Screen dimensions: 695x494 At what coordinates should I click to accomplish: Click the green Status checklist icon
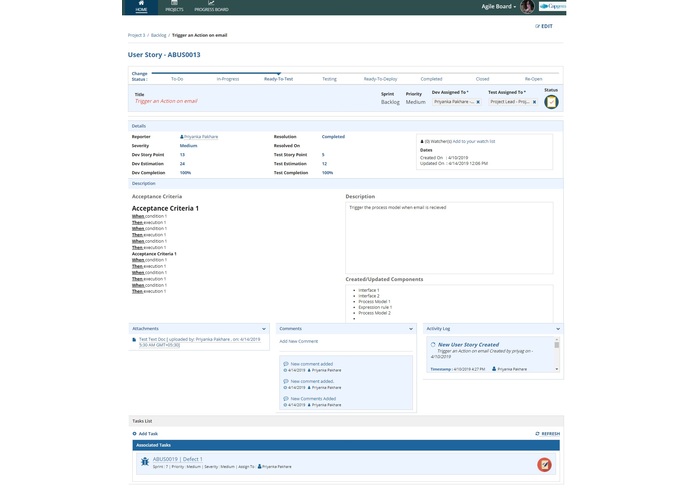(551, 102)
